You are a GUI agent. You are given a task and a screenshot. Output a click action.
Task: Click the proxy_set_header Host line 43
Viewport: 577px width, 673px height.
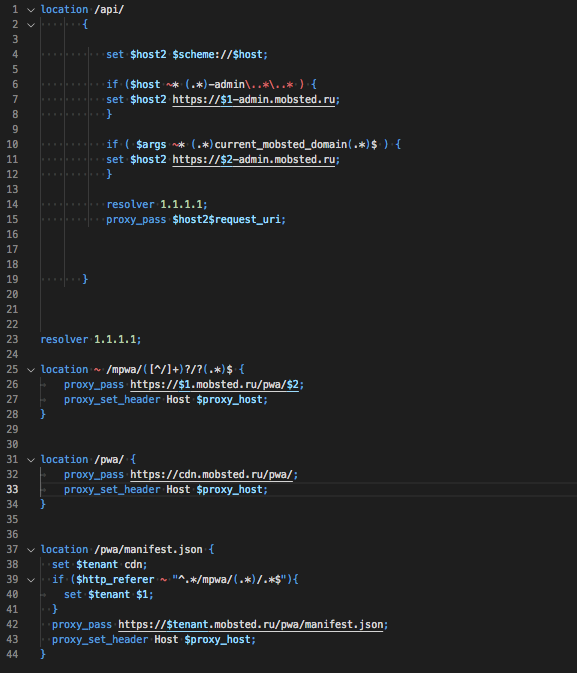coord(154,640)
